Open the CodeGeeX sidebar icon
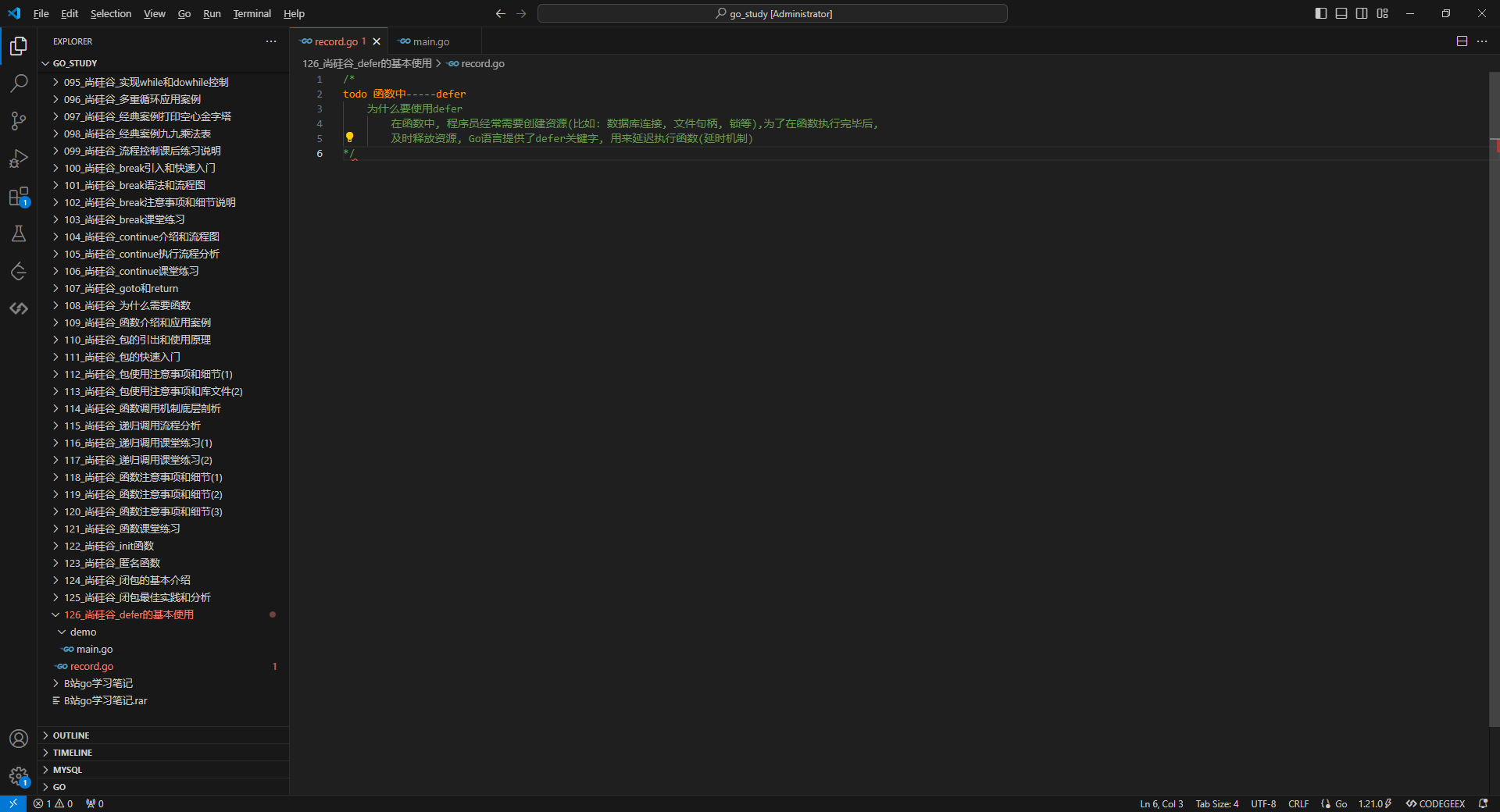This screenshot has width=1500, height=812. pos(19,308)
